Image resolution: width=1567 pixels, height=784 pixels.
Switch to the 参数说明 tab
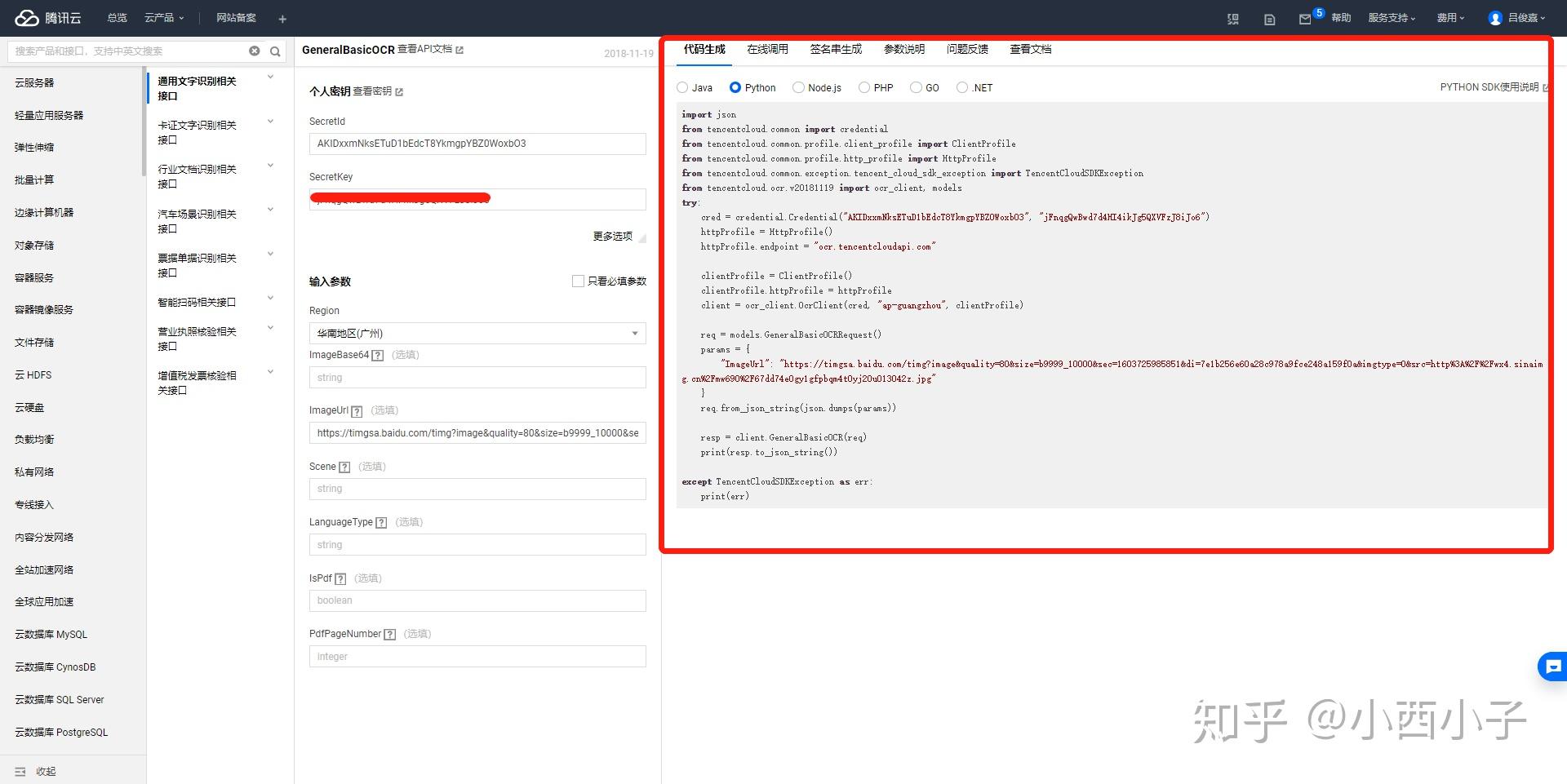tap(904, 50)
